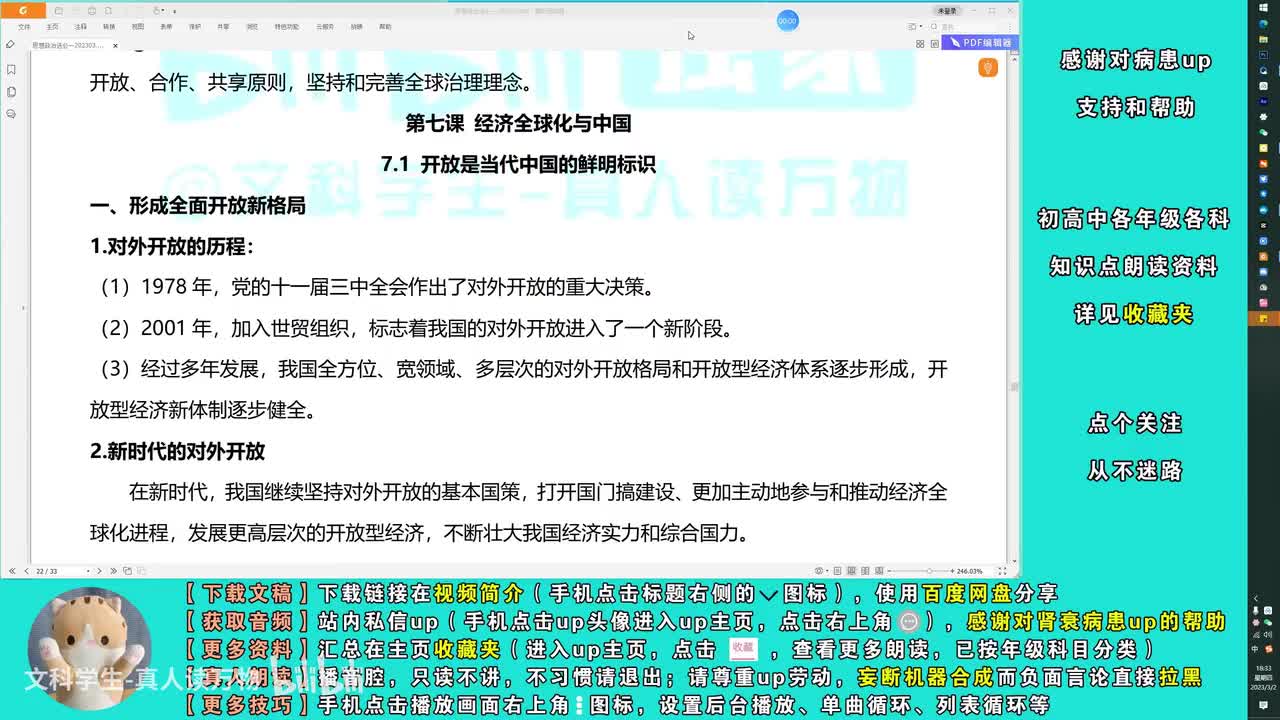Go to the next page
The height and width of the screenshot is (720, 1280).
99,571
